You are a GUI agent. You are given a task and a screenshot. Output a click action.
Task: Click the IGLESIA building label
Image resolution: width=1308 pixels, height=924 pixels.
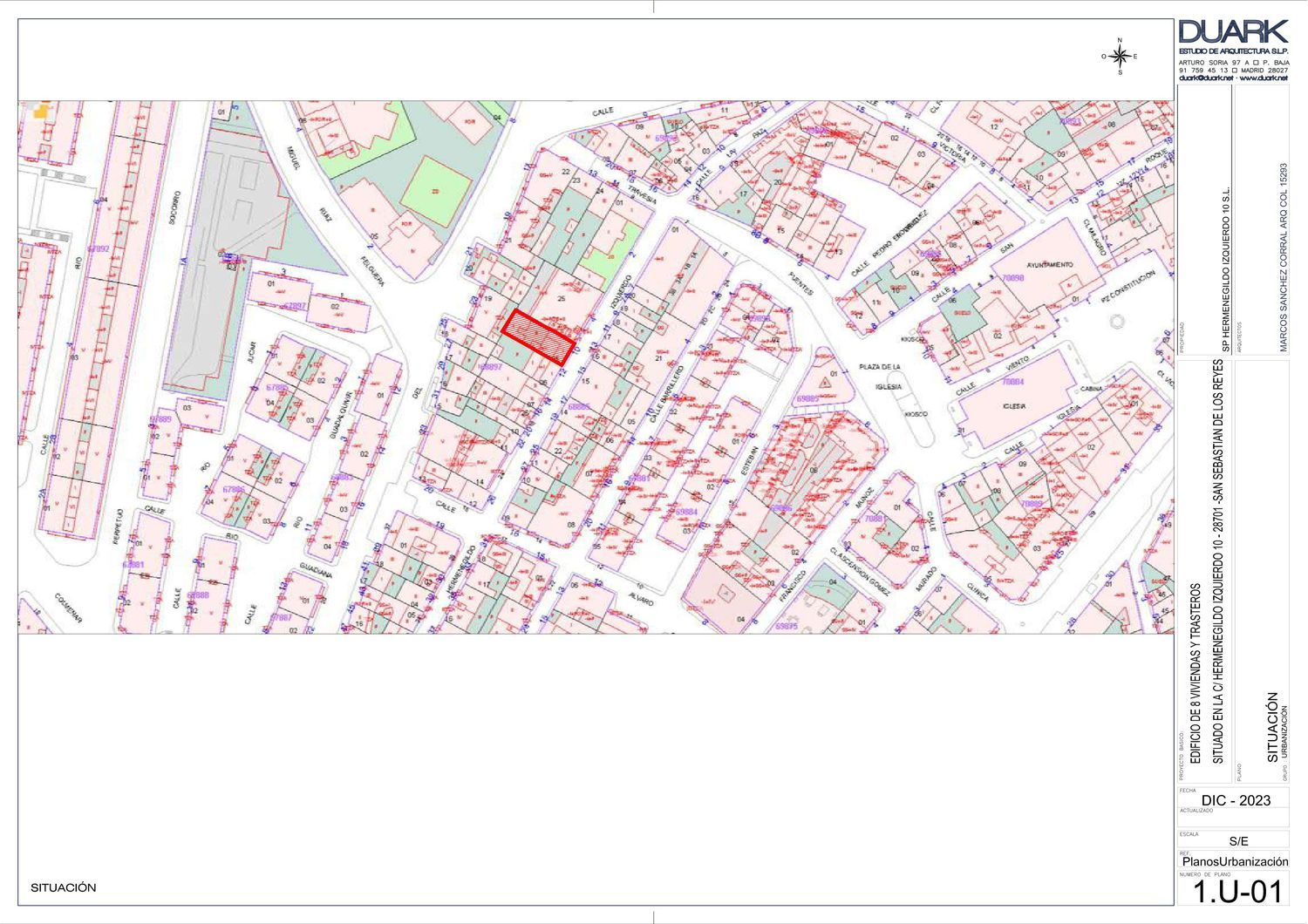(x=1012, y=406)
